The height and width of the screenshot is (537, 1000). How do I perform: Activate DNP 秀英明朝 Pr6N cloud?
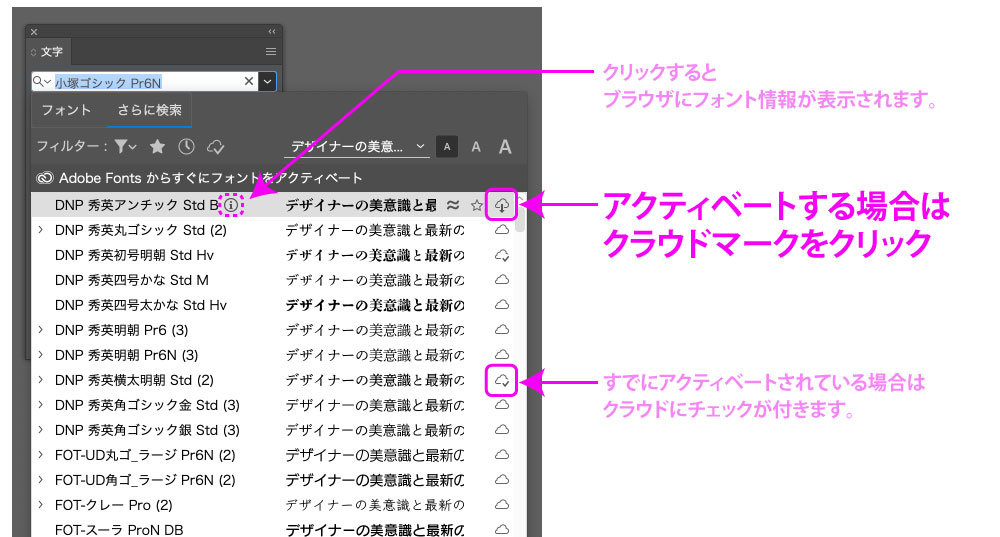[502, 355]
